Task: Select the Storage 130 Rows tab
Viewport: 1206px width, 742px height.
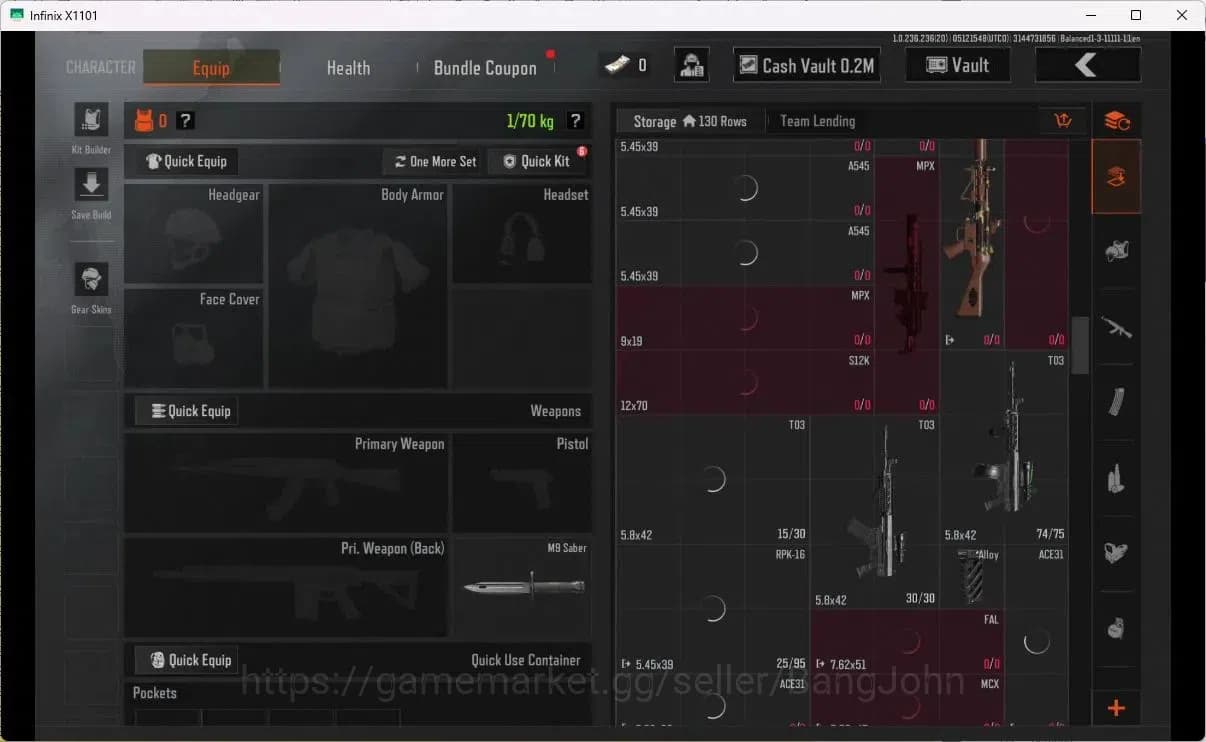Action: tap(690, 121)
